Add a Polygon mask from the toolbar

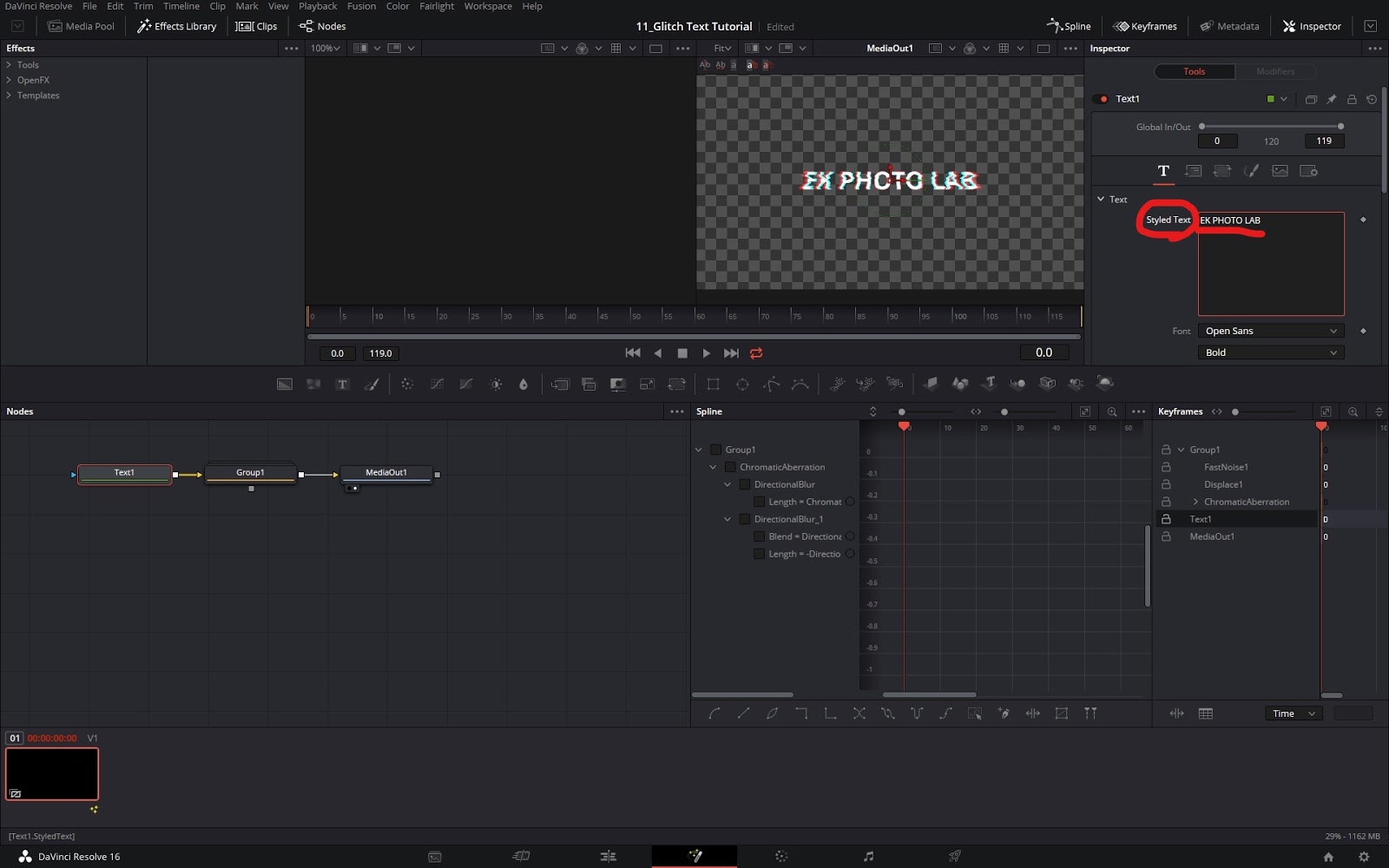click(x=771, y=384)
